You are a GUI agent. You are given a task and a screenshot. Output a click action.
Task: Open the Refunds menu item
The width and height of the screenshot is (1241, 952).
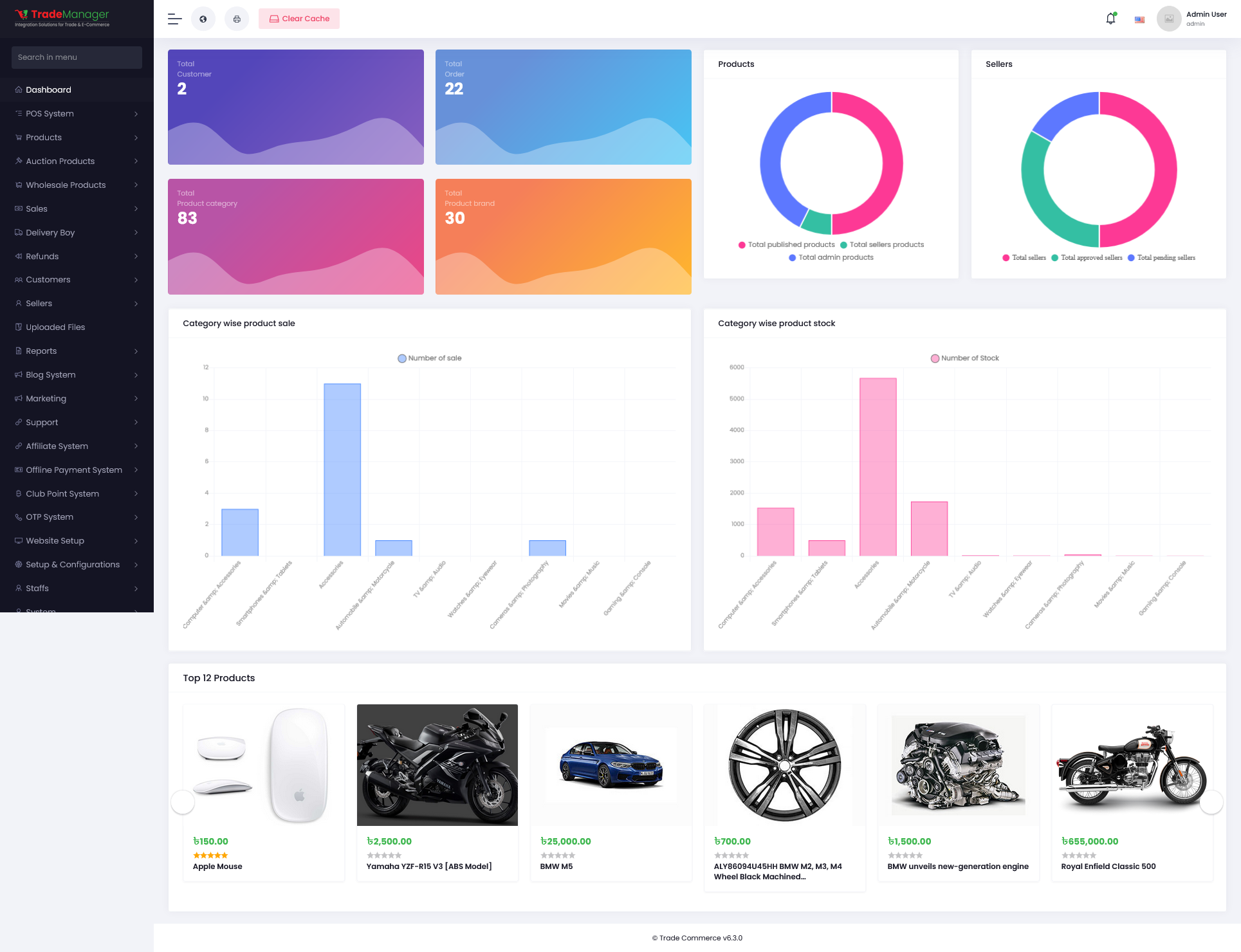point(77,256)
